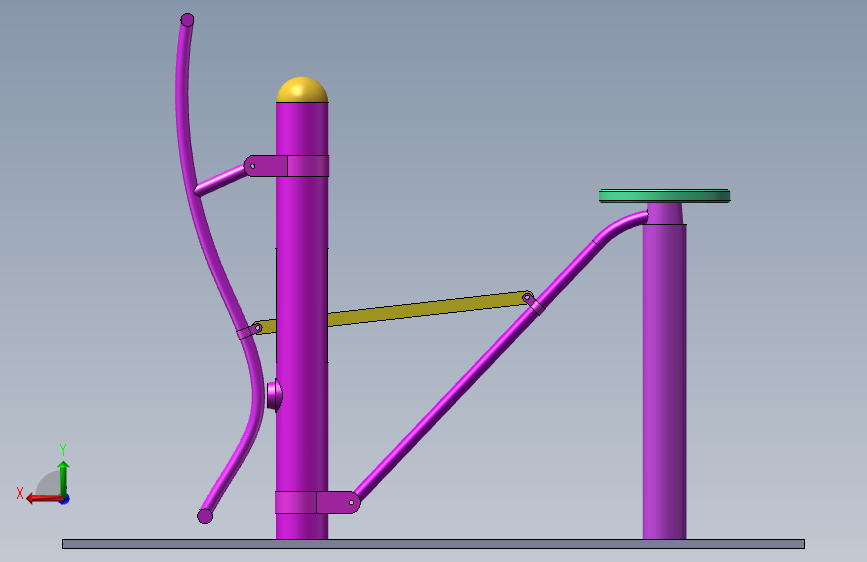Select the bumper stop on the main post
Viewport: 867px width, 562px height.
tap(274, 395)
